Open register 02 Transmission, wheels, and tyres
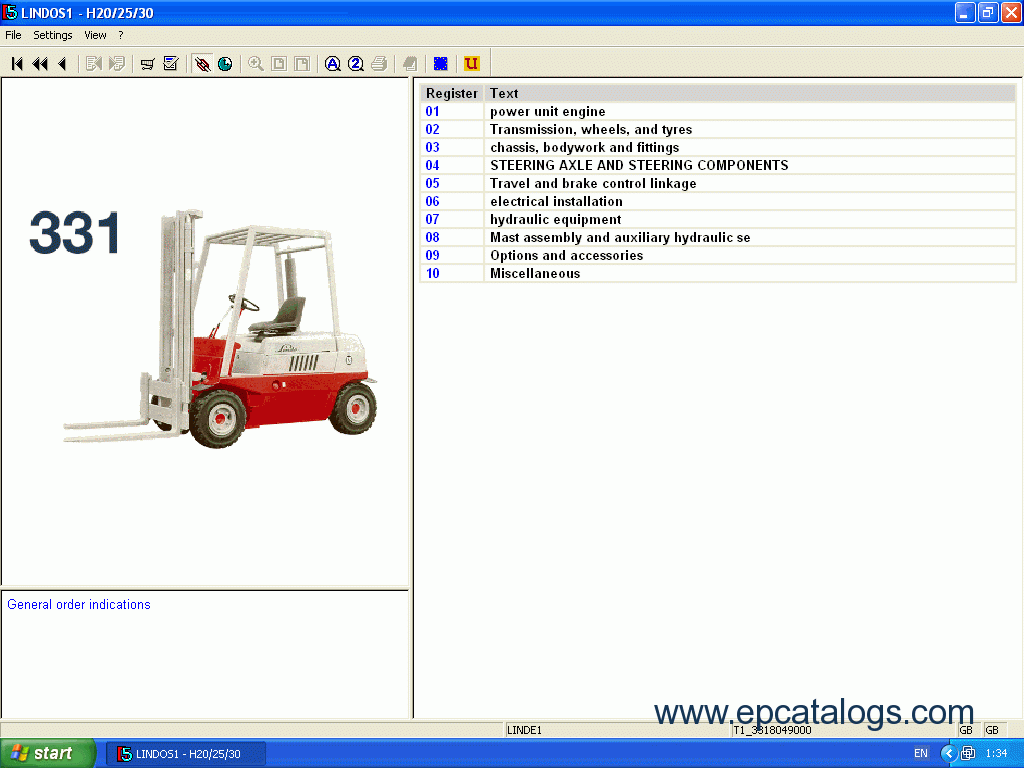Screen dimensions: 1024x768 click(717, 129)
